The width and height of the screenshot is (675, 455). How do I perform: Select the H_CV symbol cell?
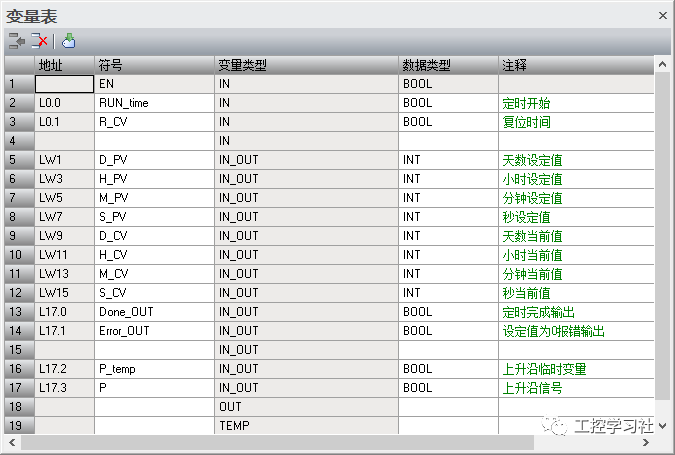pyautogui.click(x=155, y=255)
